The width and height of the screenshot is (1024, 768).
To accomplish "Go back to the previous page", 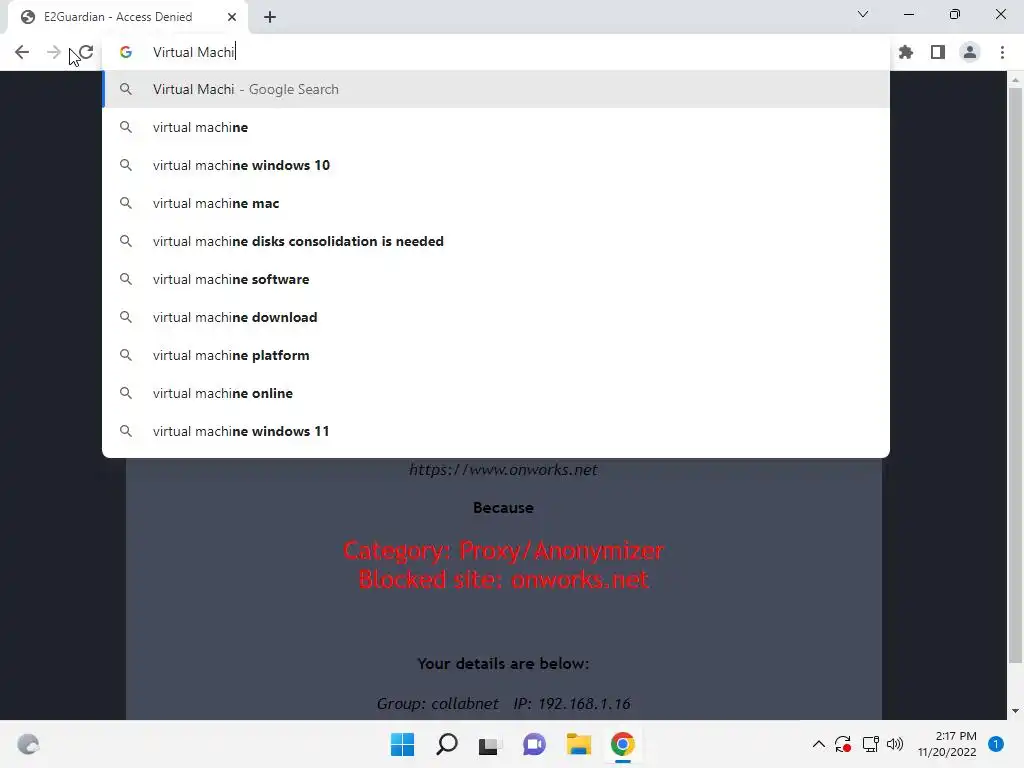I will [22, 52].
